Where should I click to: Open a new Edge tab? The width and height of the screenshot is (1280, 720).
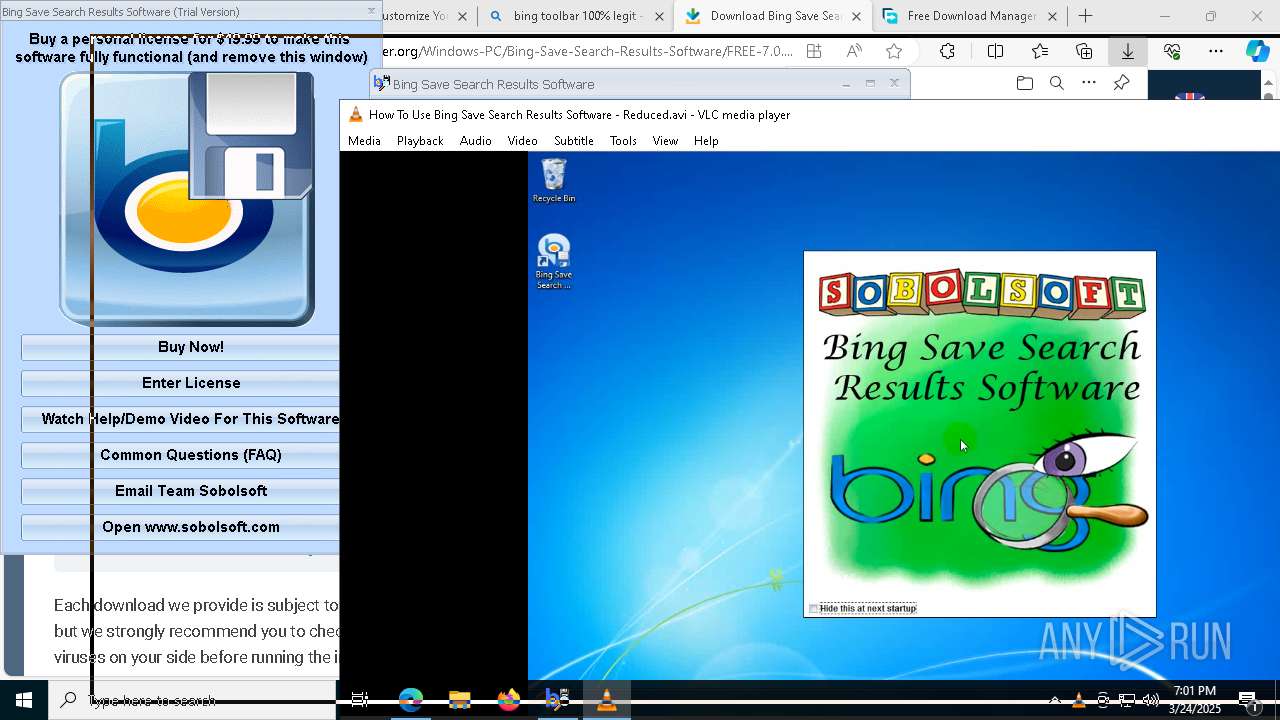click(x=1086, y=16)
